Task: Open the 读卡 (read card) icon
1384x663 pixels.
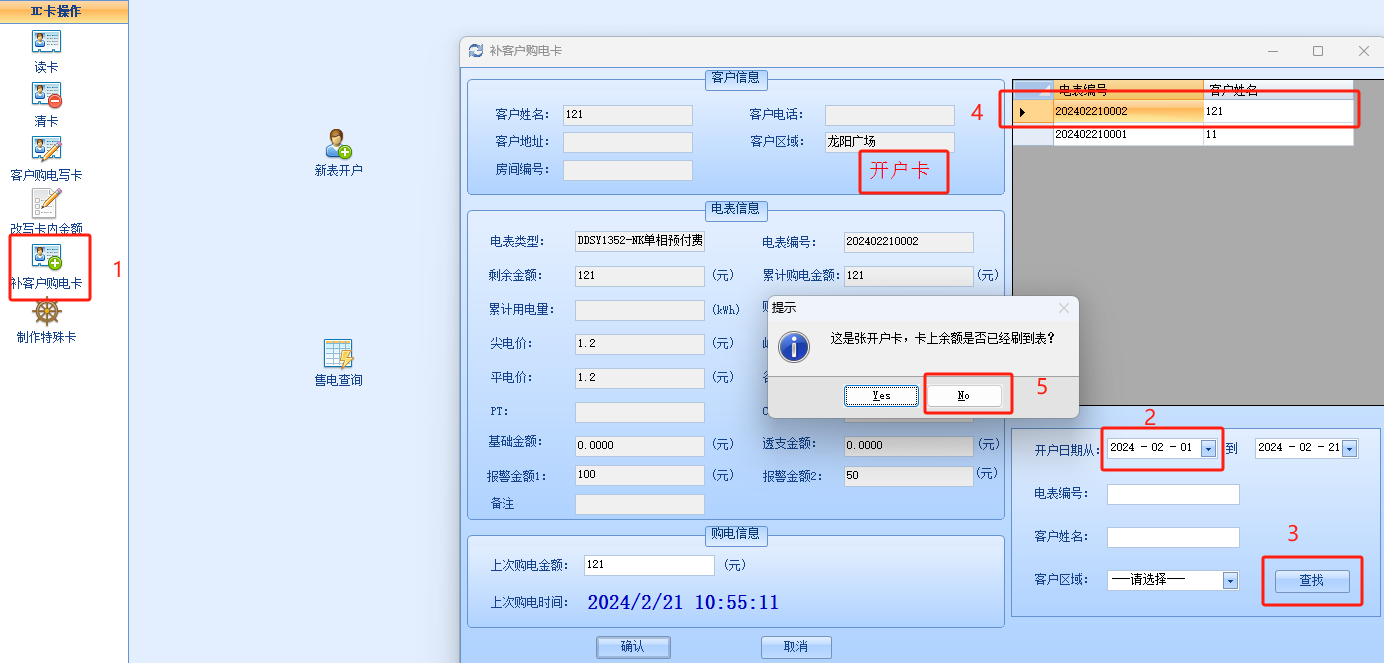Action: [46, 42]
